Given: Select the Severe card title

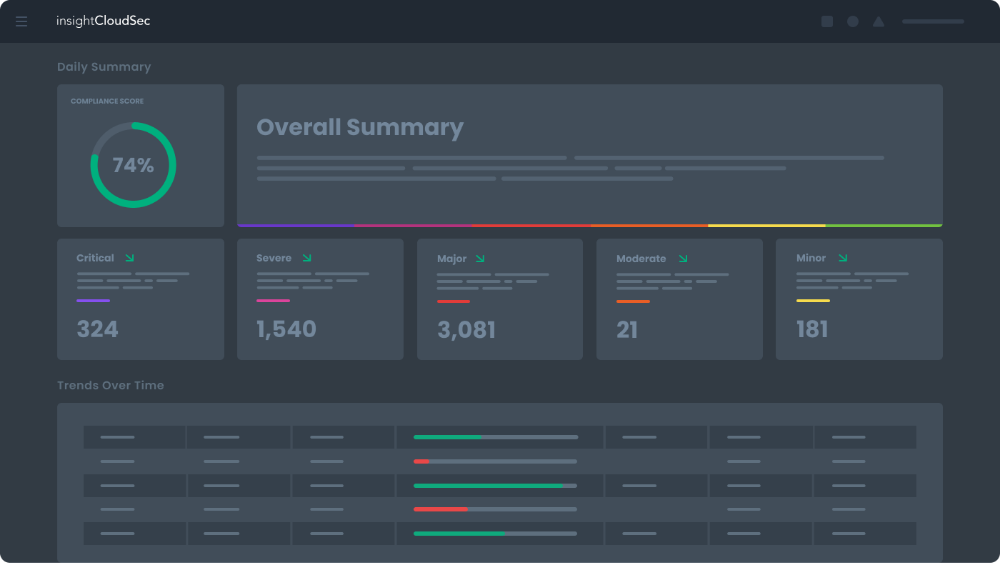Looking at the screenshot, I should click(274, 258).
